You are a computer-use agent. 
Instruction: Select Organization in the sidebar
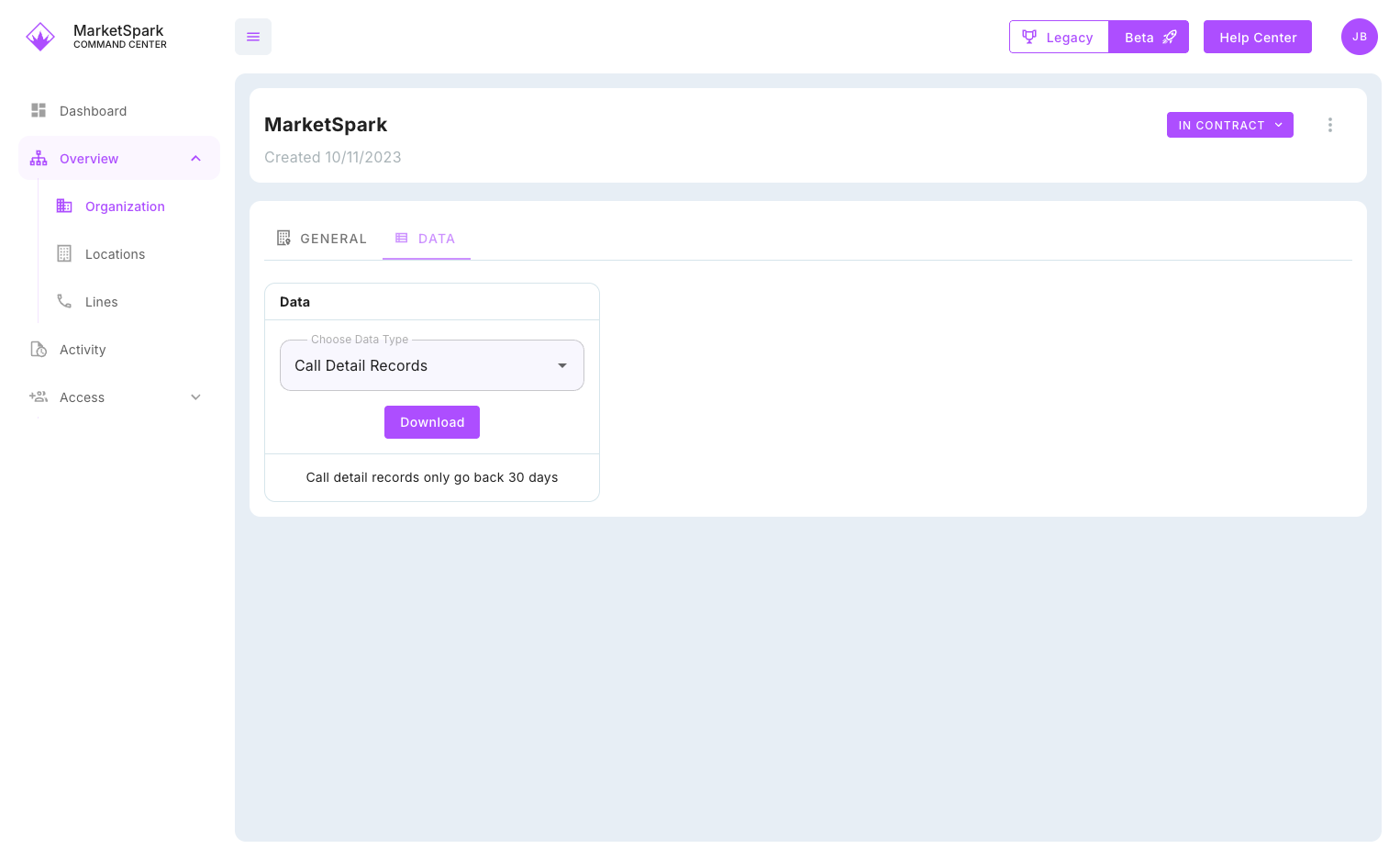(125, 207)
